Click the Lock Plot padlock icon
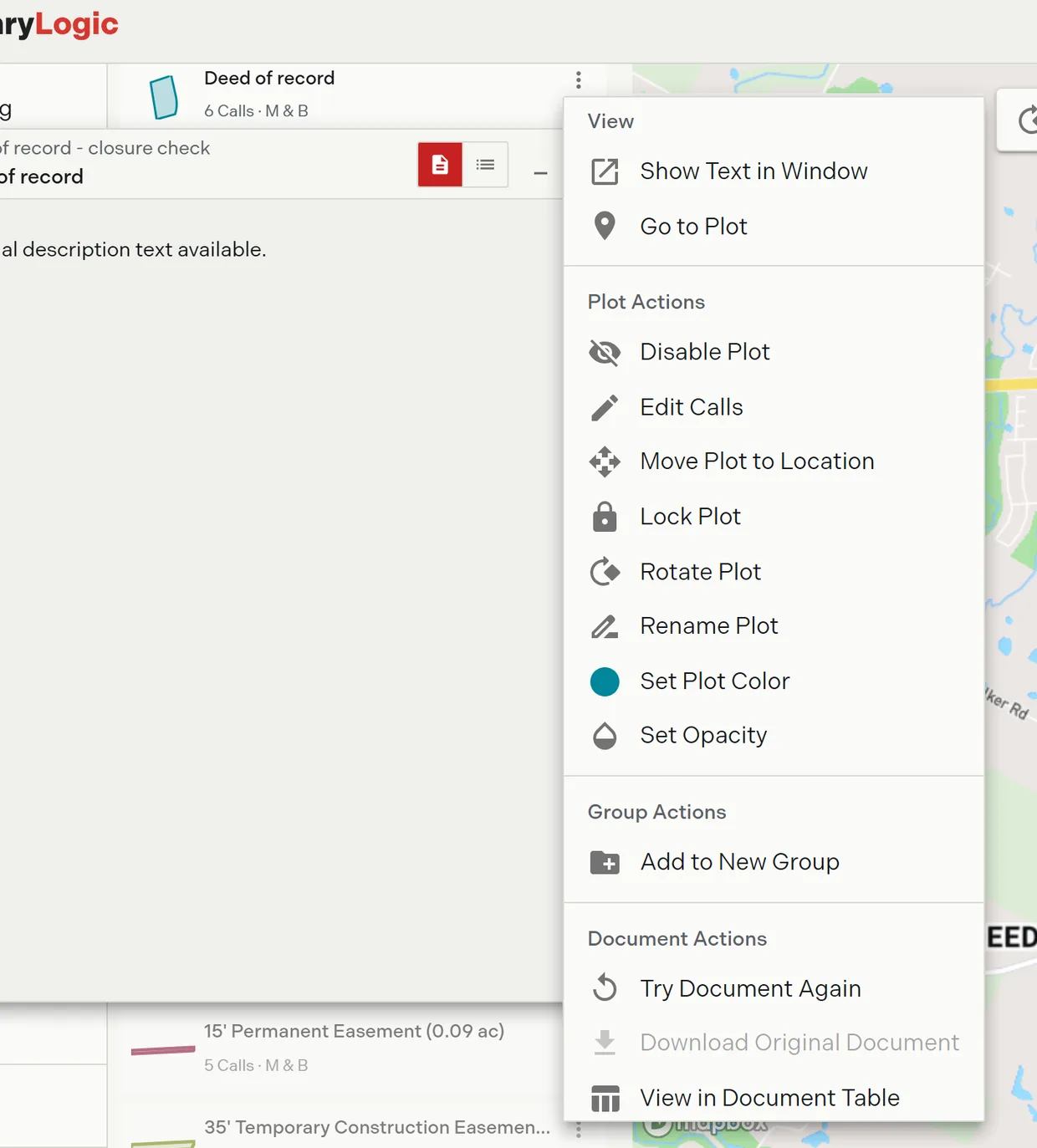Image resolution: width=1037 pixels, height=1148 pixels. (x=605, y=517)
